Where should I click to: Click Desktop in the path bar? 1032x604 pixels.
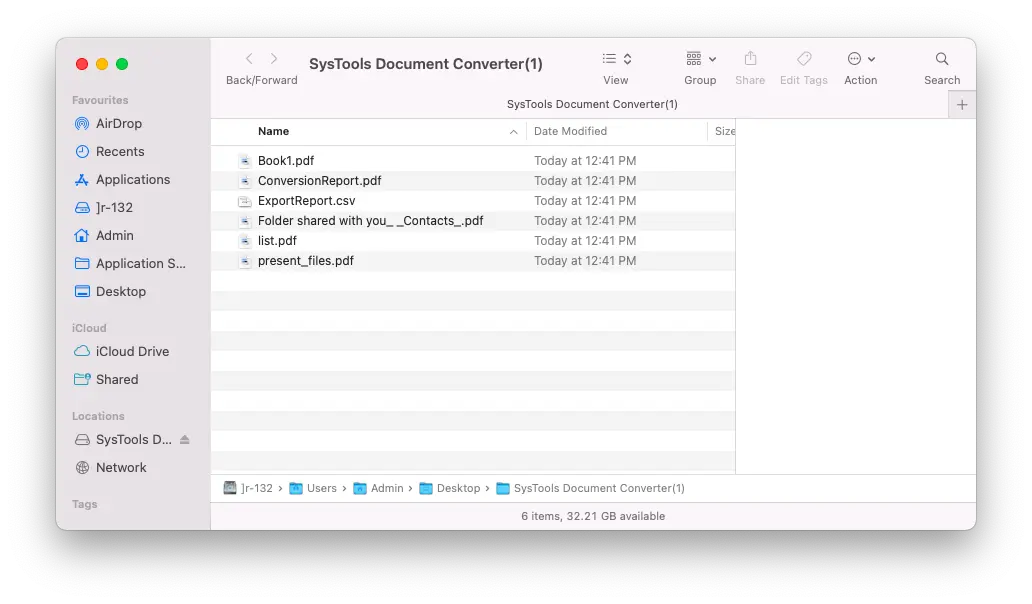(x=450, y=488)
